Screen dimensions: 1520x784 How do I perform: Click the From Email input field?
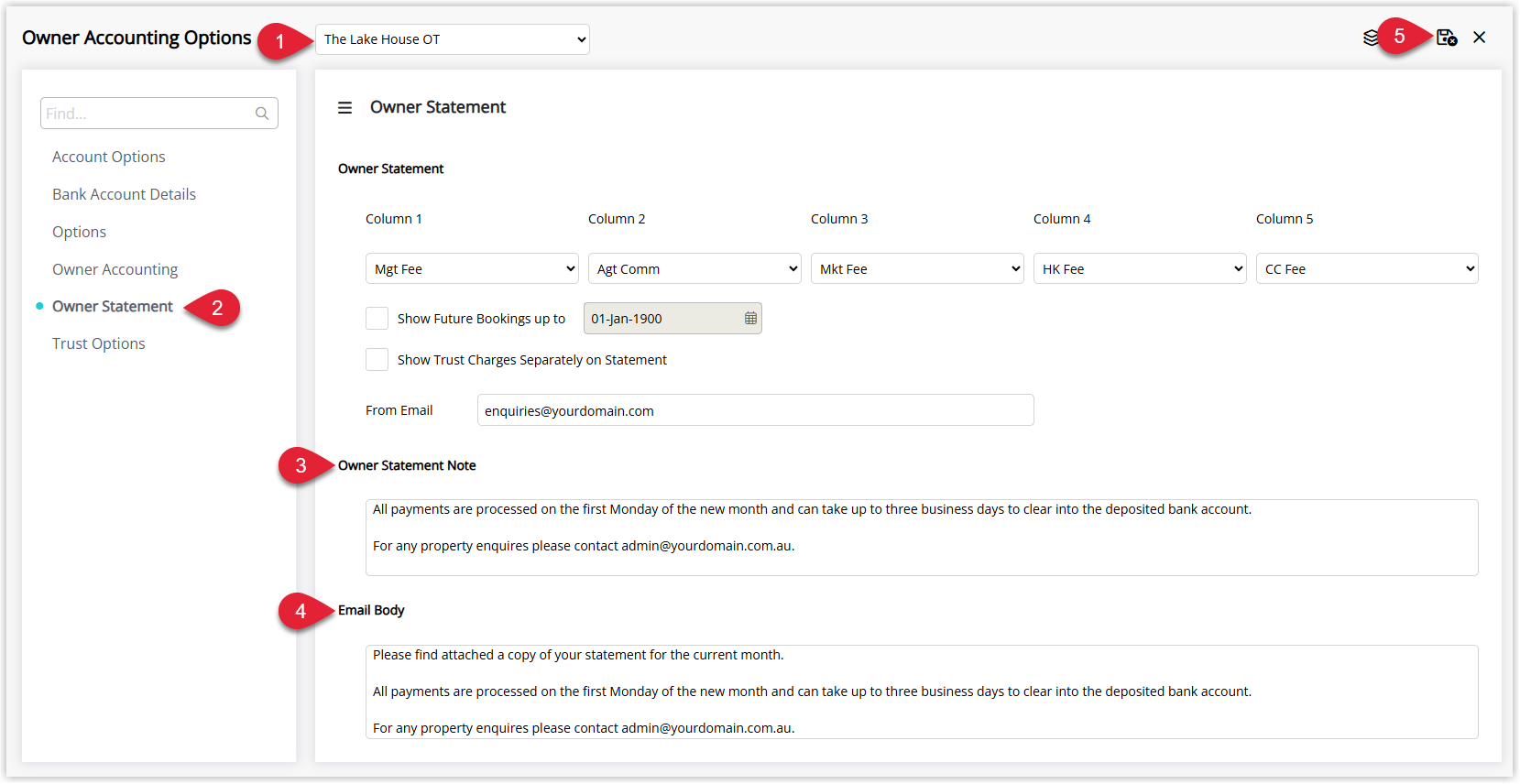[x=756, y=410]
